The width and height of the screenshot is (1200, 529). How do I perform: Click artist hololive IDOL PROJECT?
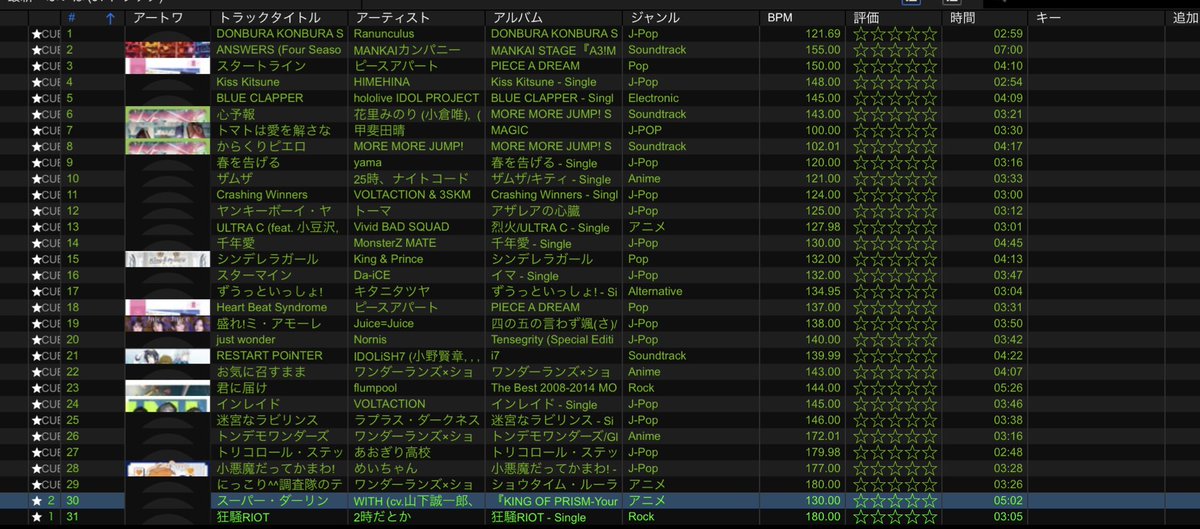(x=417, y=98)
